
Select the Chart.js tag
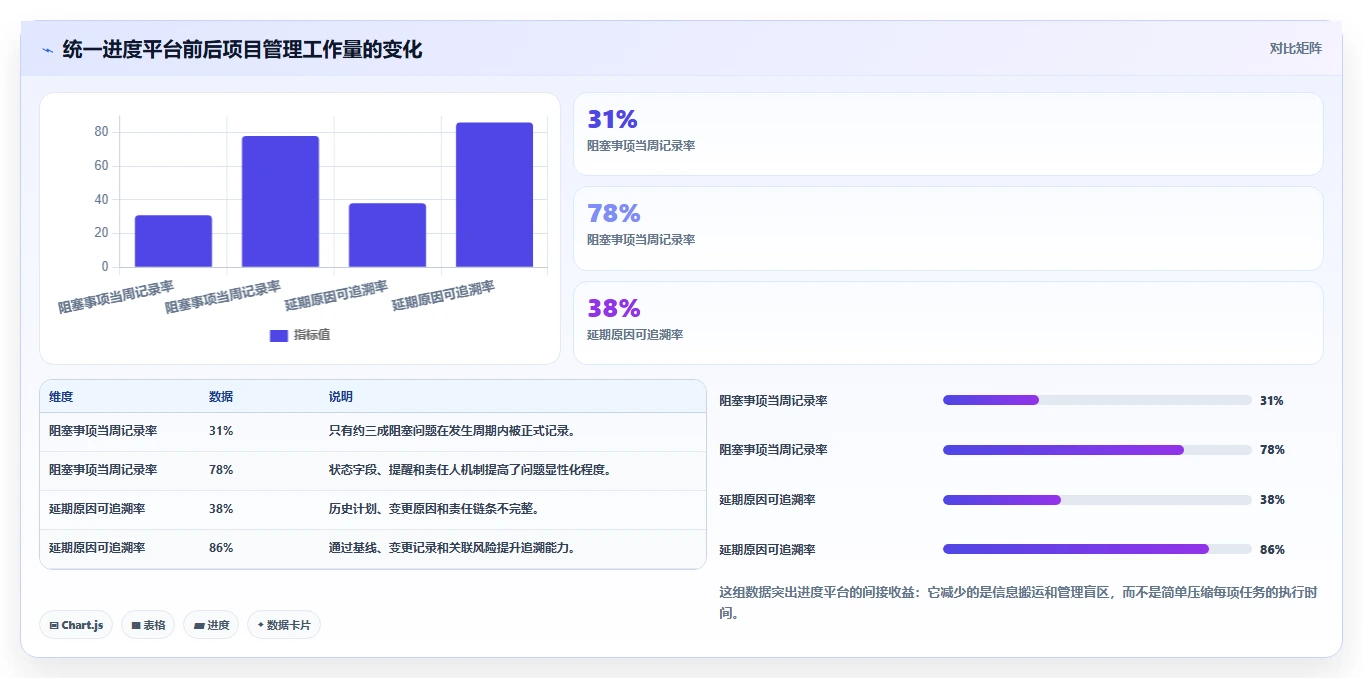tap(77, 625)
